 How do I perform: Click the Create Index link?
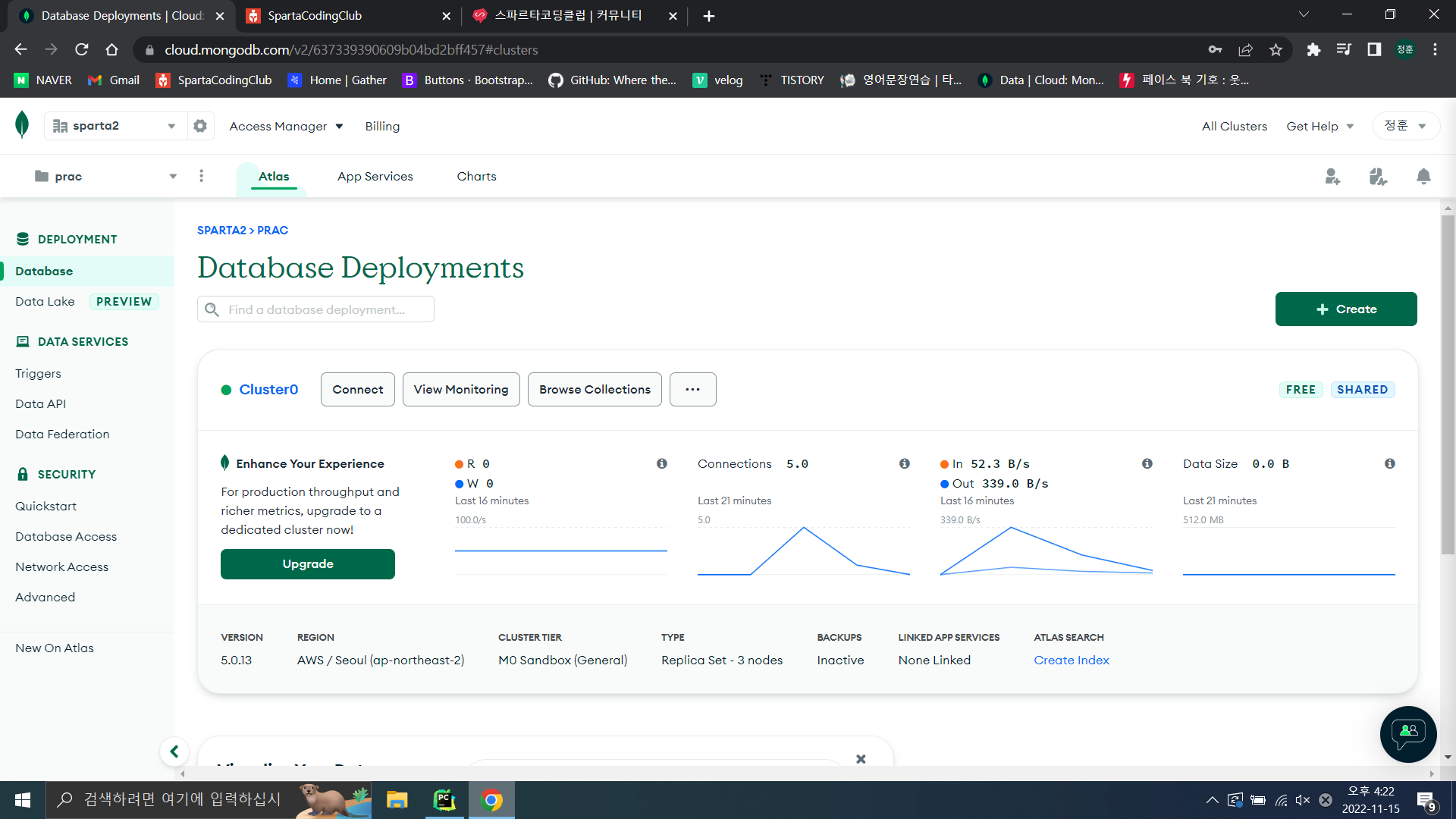click(x=1072, y=661)
